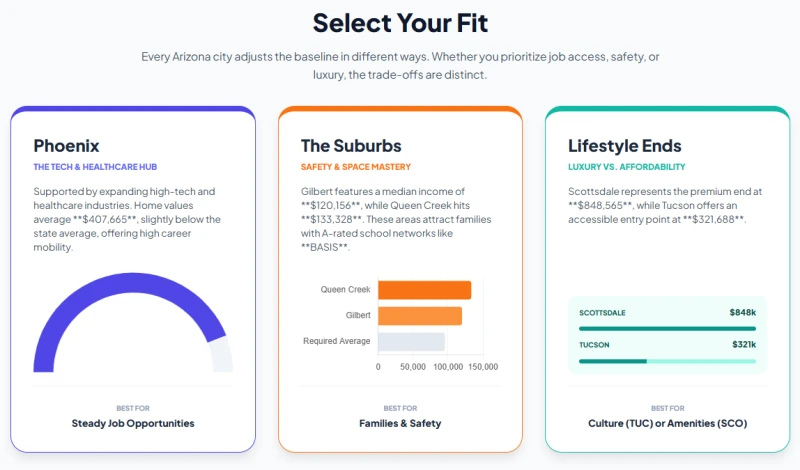Click 'Culture (TUC) or Amenities (SCO)' text

click(x=667, y=423)
